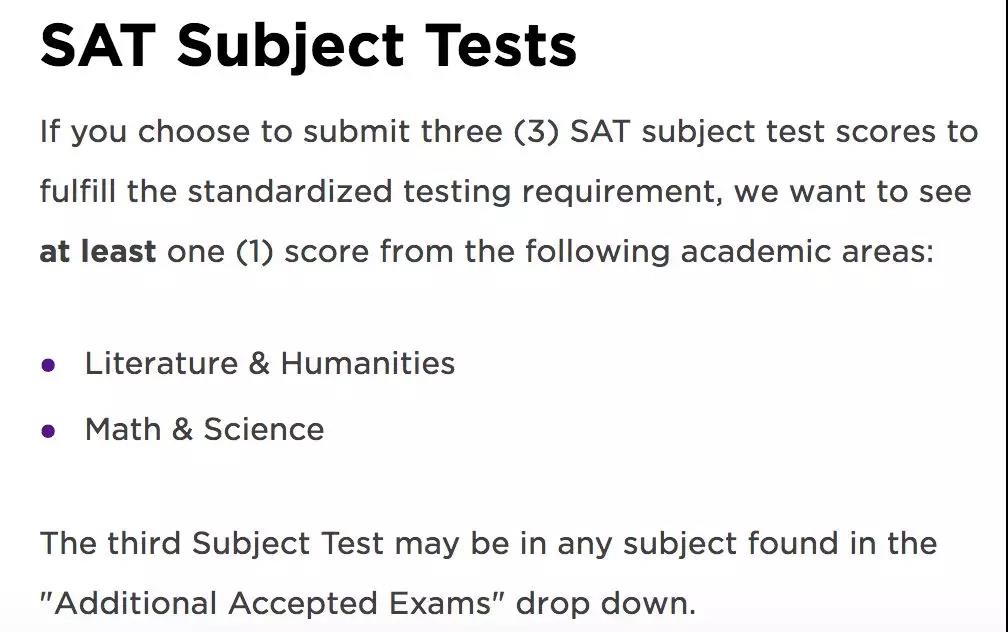Image resolution: width=1008 pixels, height=632 pixels.
Task: Click the word "Science" in the list
Action: click(x=264, y=429)
